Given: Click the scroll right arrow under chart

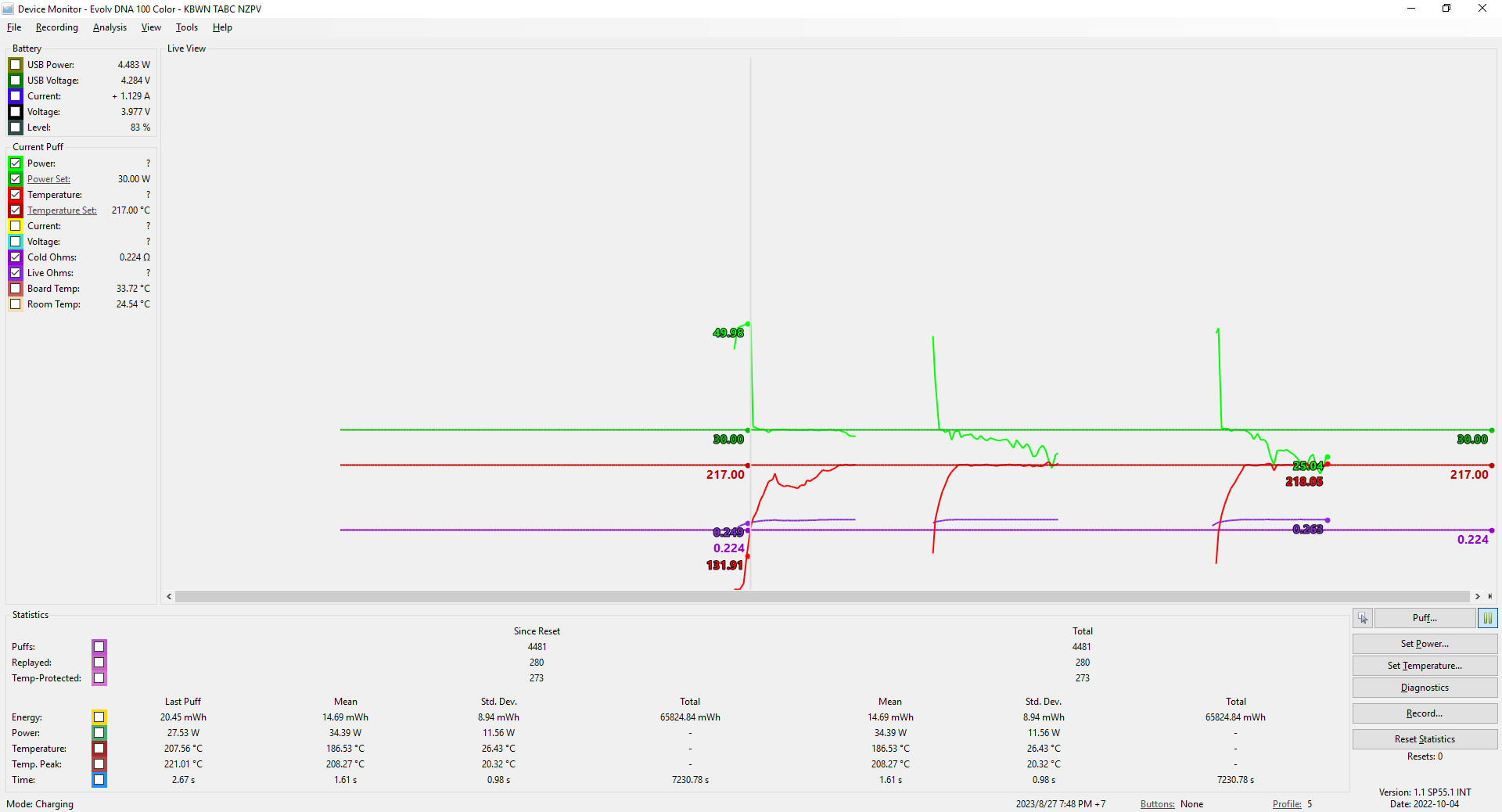Looking at the screenshot, I should (1478, 596).
